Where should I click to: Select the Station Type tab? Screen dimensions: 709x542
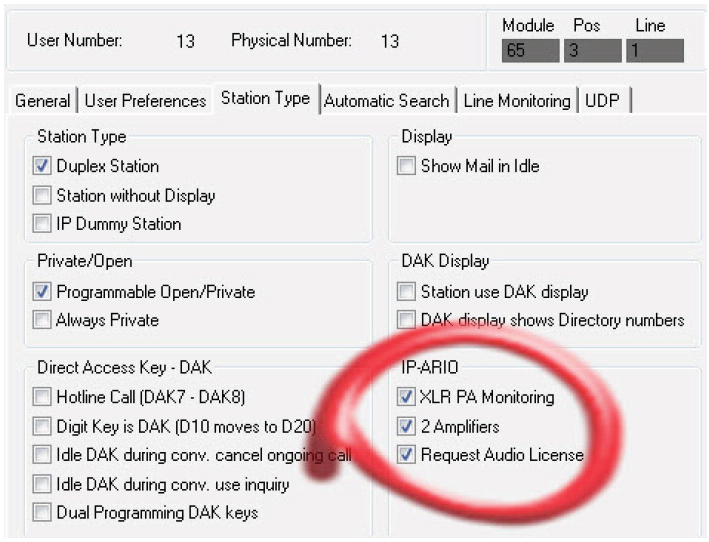(265, 98)
